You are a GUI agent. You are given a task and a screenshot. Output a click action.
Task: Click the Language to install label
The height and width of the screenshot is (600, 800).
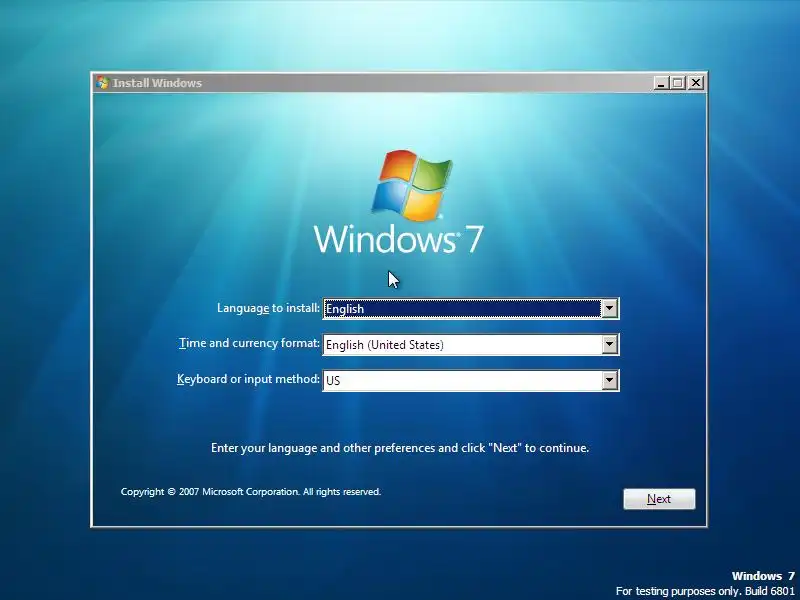[x=268, y=308]
